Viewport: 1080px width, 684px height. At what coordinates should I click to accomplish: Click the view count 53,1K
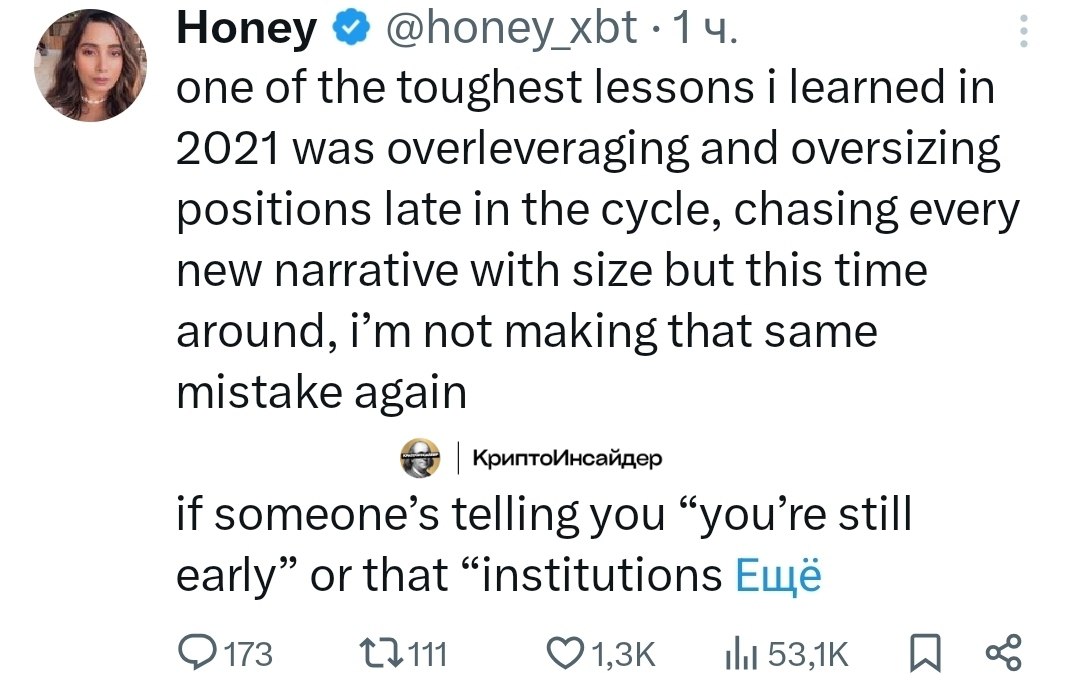[809, 654]
